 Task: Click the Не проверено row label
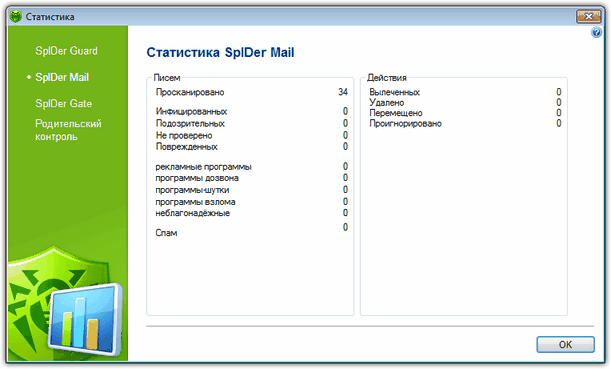pos(184,136)
